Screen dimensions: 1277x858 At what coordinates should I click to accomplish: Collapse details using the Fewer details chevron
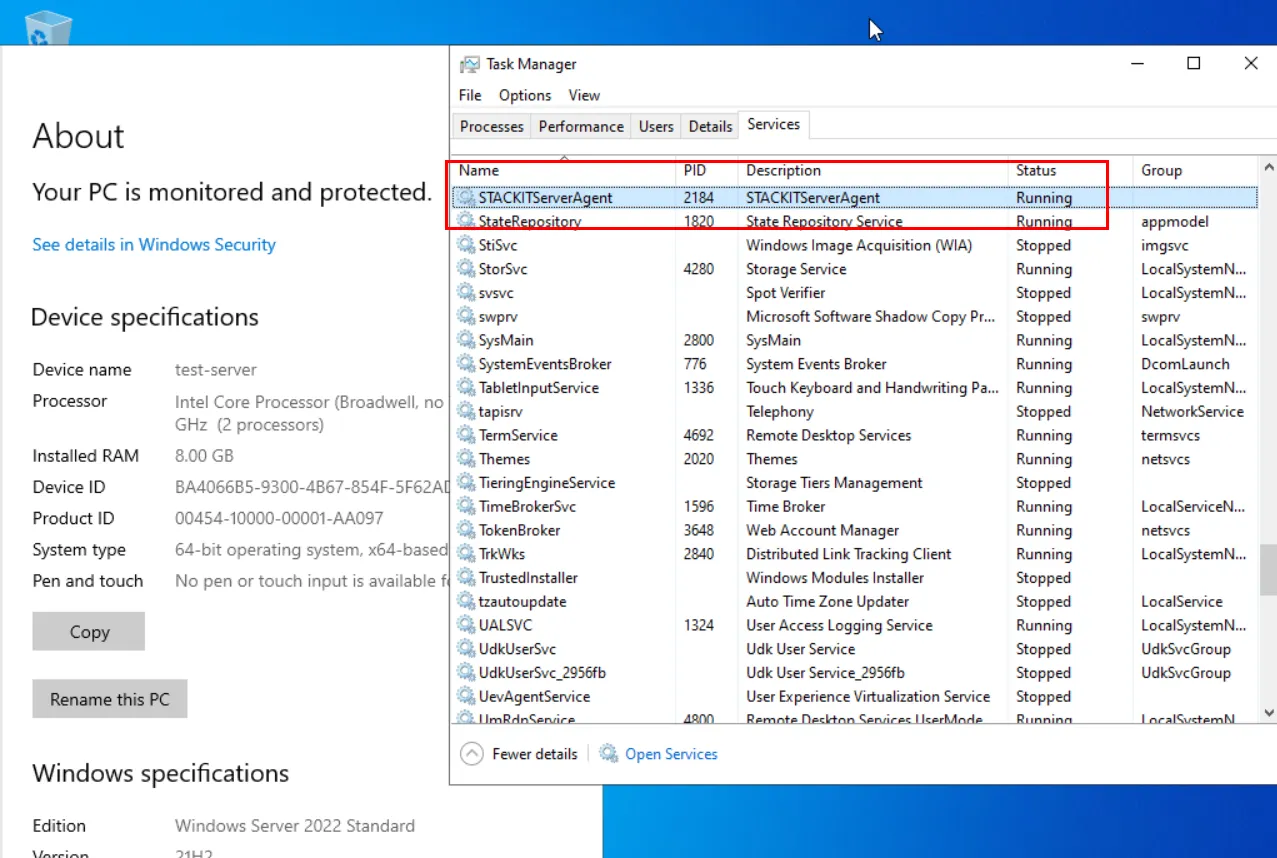[x=471, y=753]
